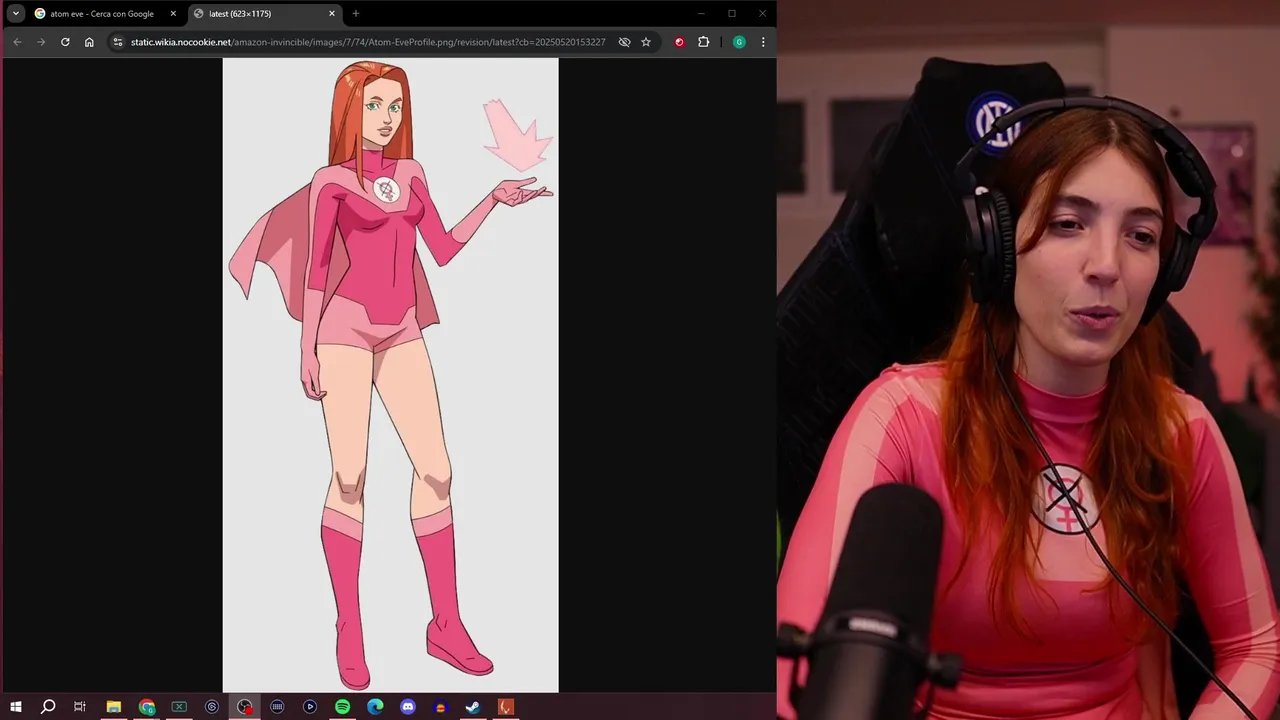
Task: Open Spotify from the taskbar
Action: 343,707
